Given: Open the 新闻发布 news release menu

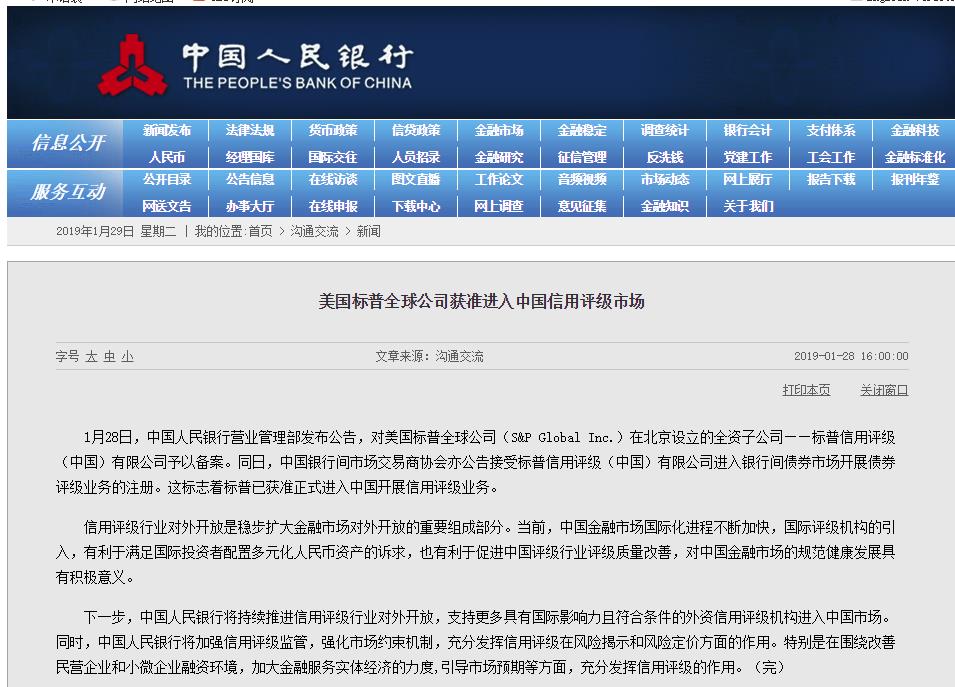Looking at the screenshot, I should [167, 131].
